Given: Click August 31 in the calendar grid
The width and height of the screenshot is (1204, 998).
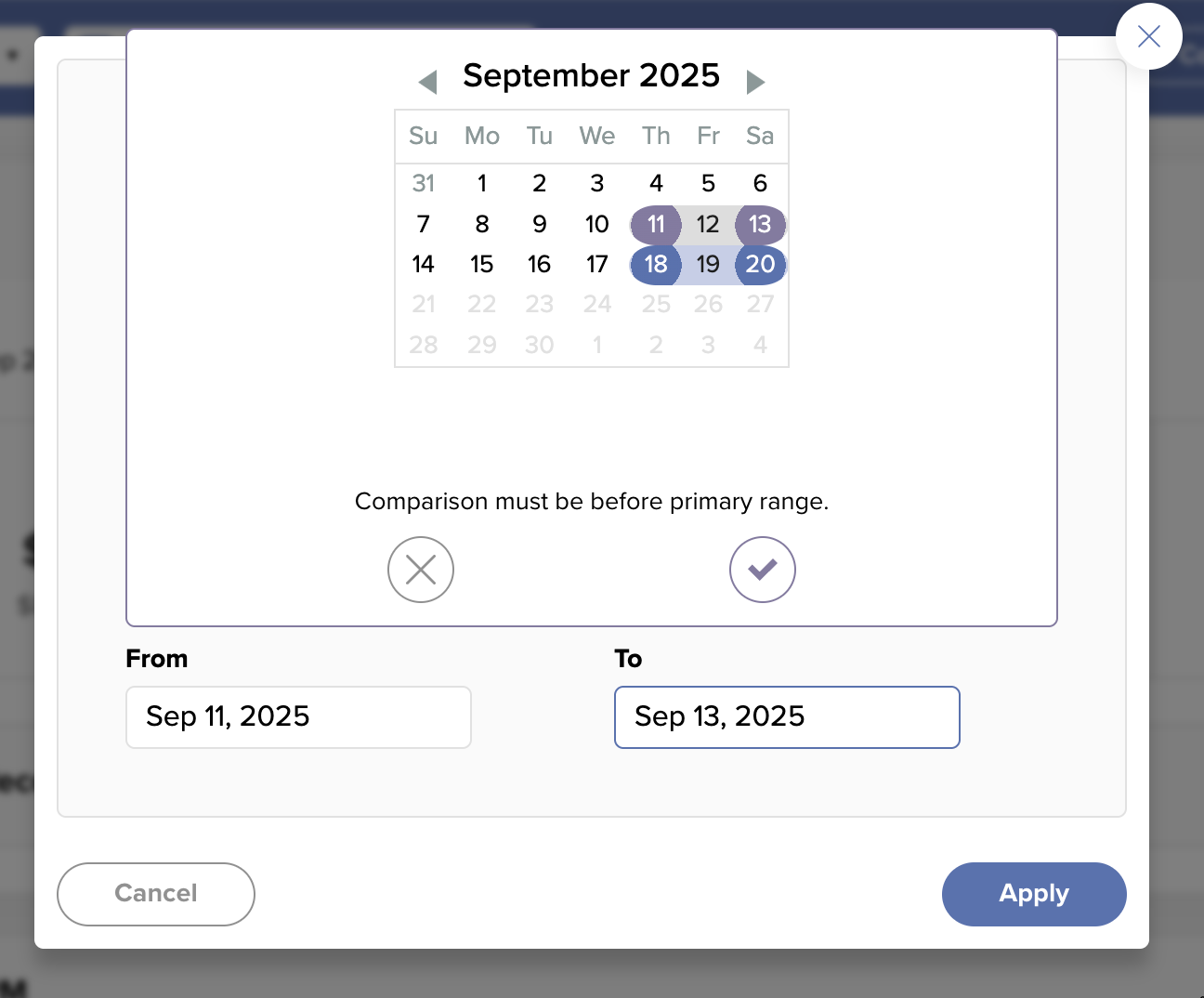Looking at the screenshot, I should [x=424, y=183].
